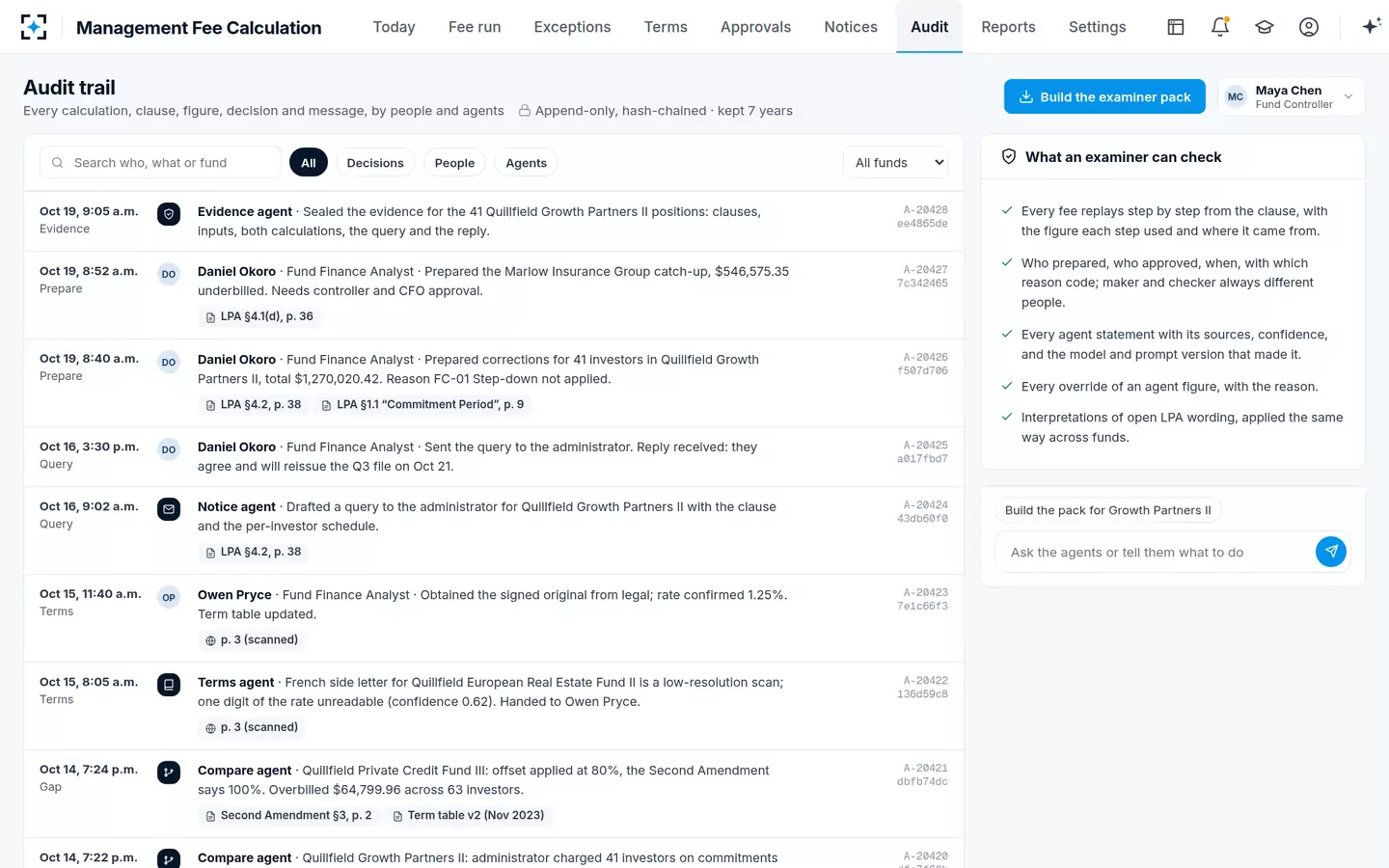Open the Term table v2 (Nov 2023) citation
This screenshot has height=868, width=1389.
click(469, 816)
